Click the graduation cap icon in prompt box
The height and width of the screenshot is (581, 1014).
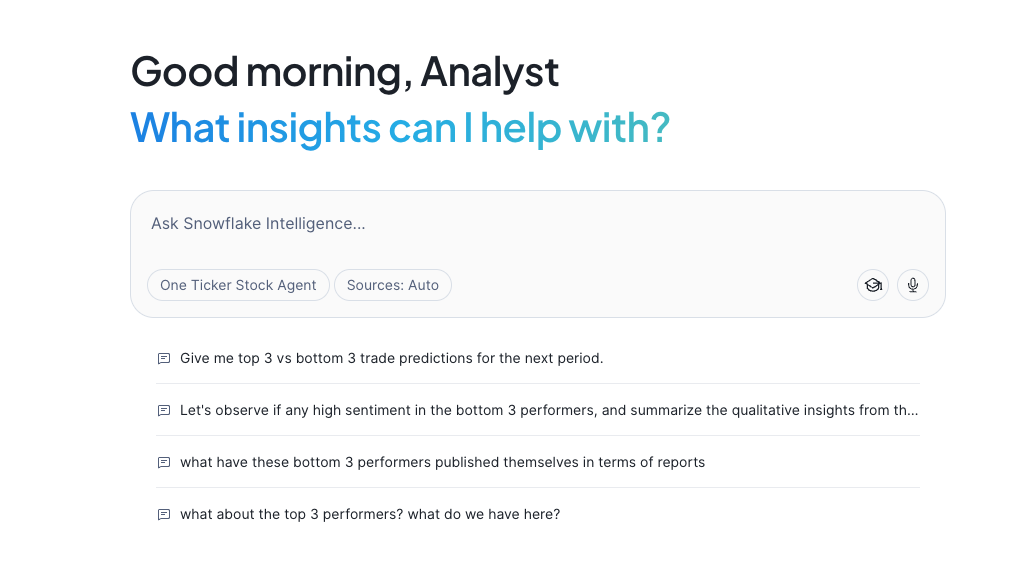[x=873, y=285]
